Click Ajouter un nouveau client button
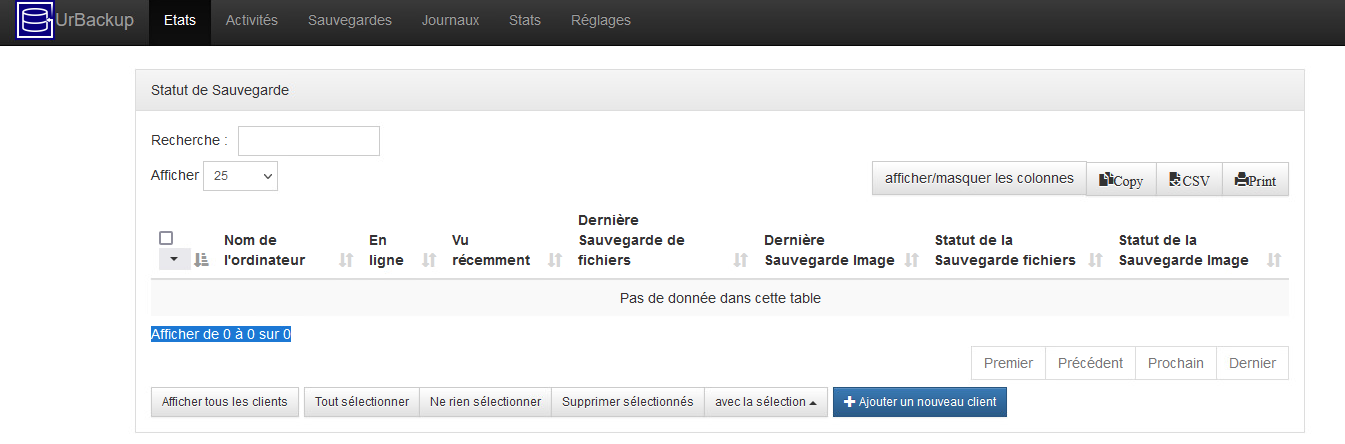The height and width of the screenshot is (444, 1345). (920, 402)
